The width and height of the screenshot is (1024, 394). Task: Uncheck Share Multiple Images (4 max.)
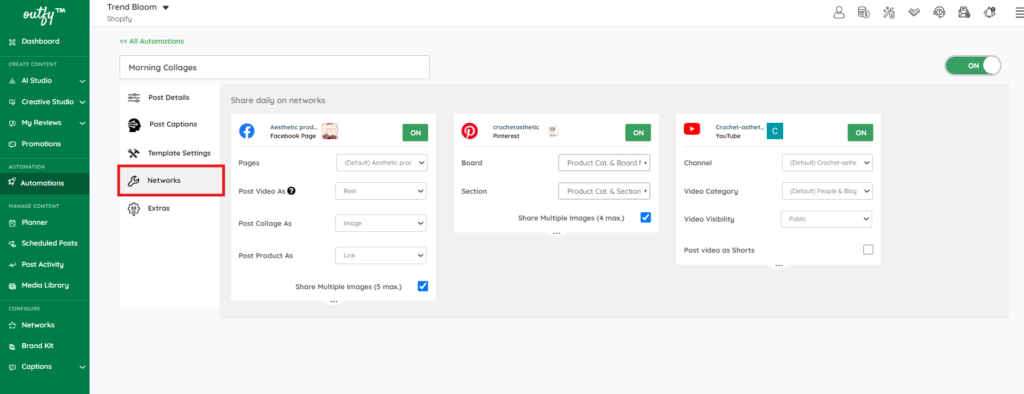point(646,218)
